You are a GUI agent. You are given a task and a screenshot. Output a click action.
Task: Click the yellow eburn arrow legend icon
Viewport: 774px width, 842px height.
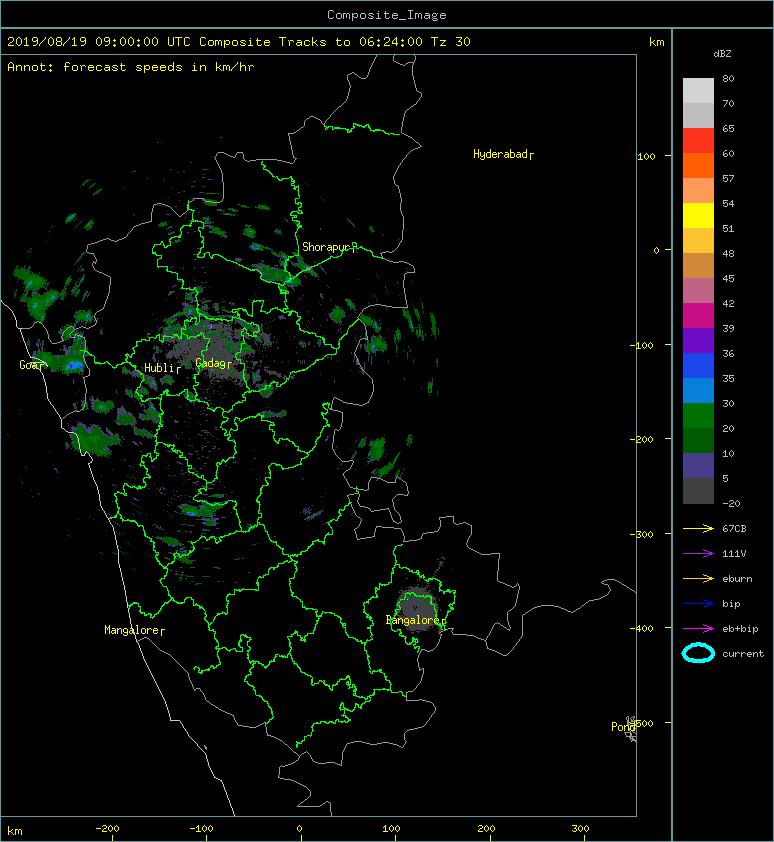point(698,578)
